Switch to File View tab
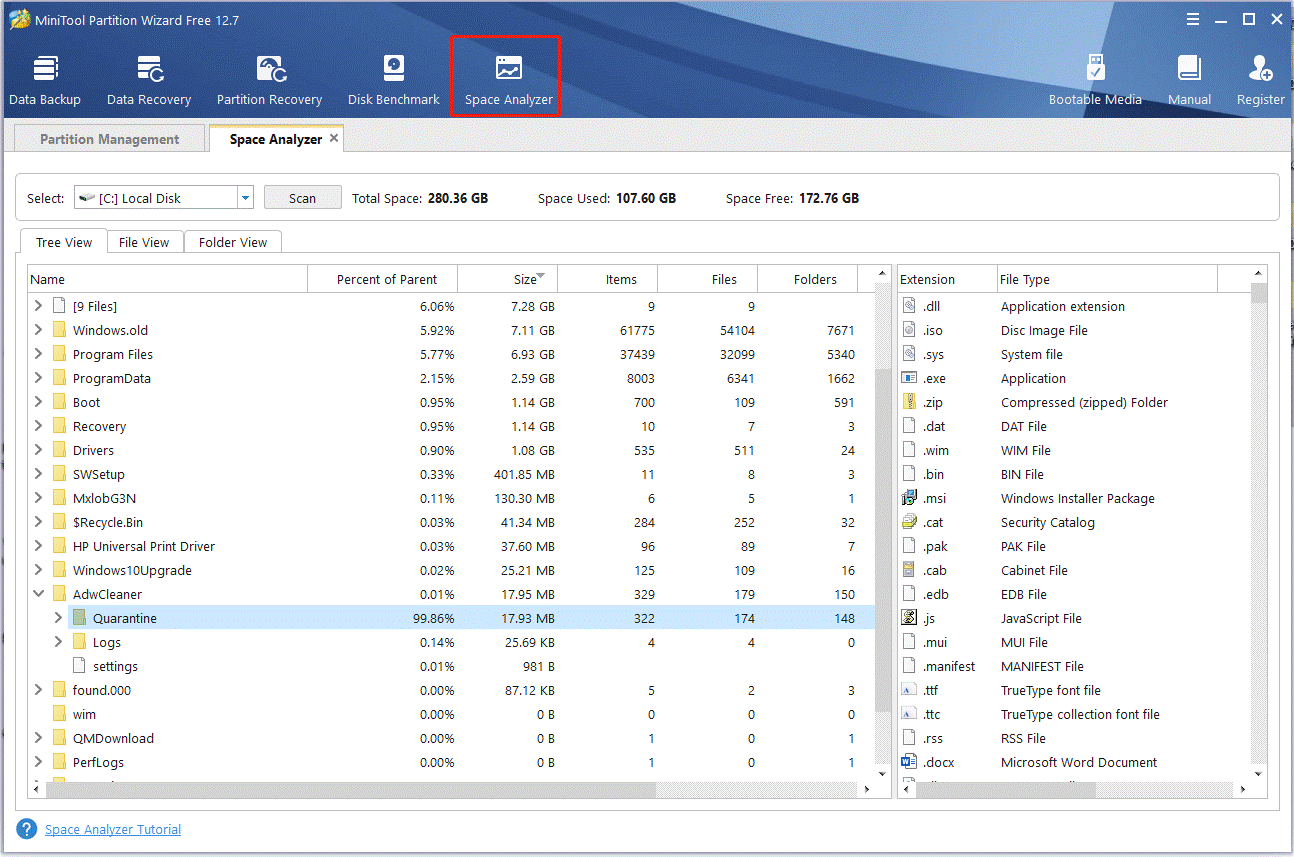The height and width of the screenshot is (857, 1294). [144, 242]
